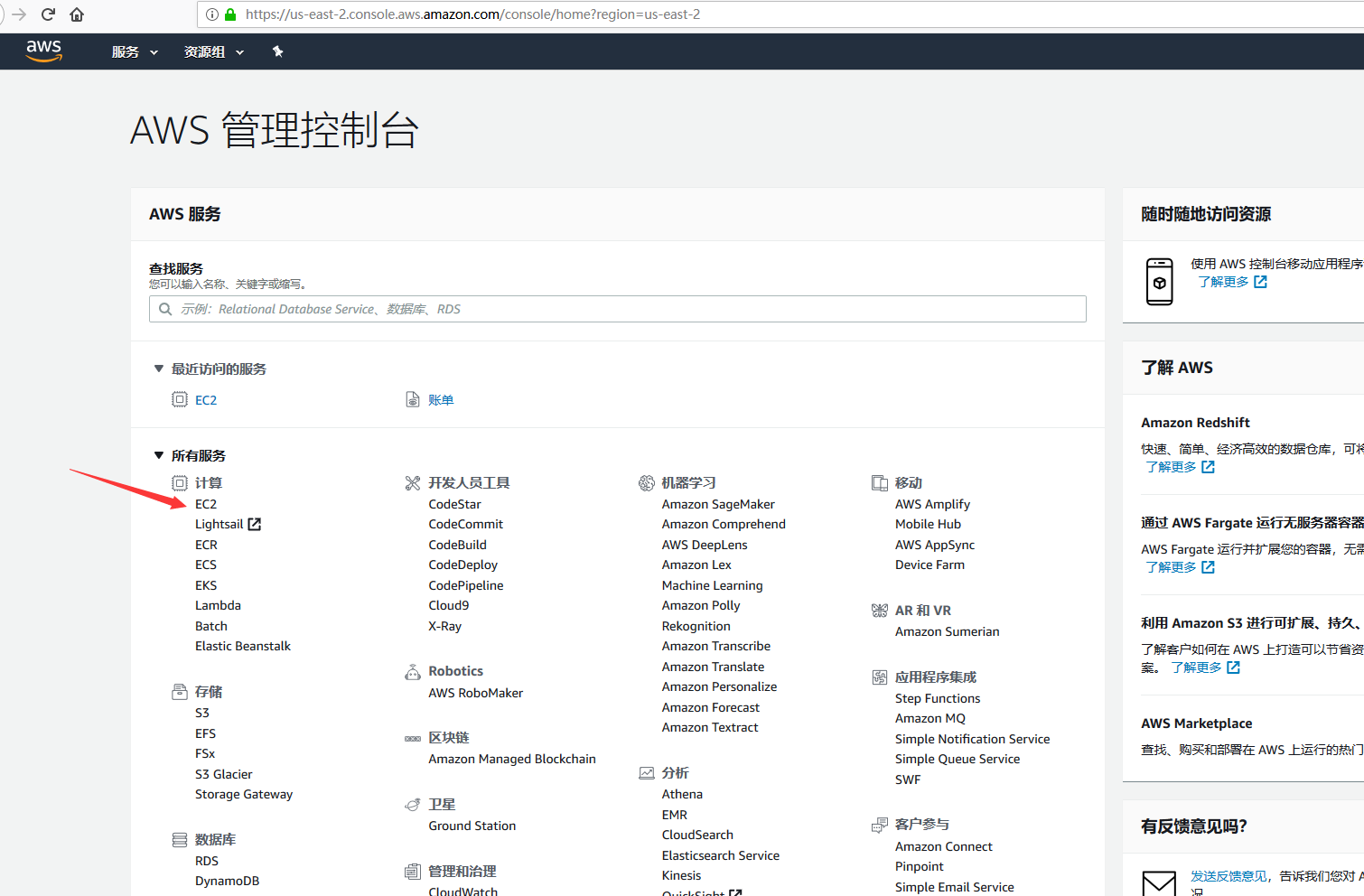This screenshot has width=1364, height=896.
Task: Open Elasticsearch Service
Action: click(x=721, y=855)
